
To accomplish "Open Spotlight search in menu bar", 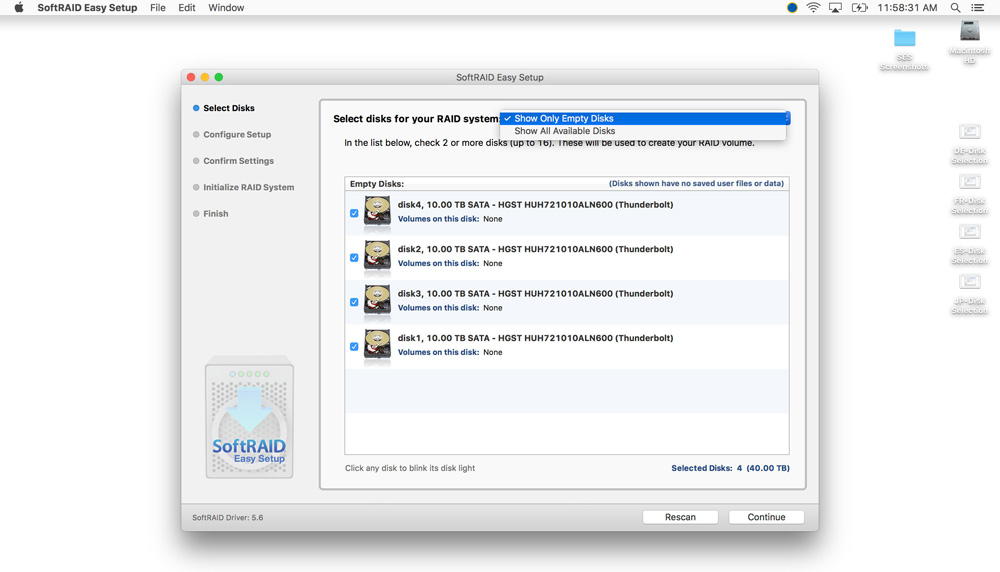I will [x=955, y=8].
